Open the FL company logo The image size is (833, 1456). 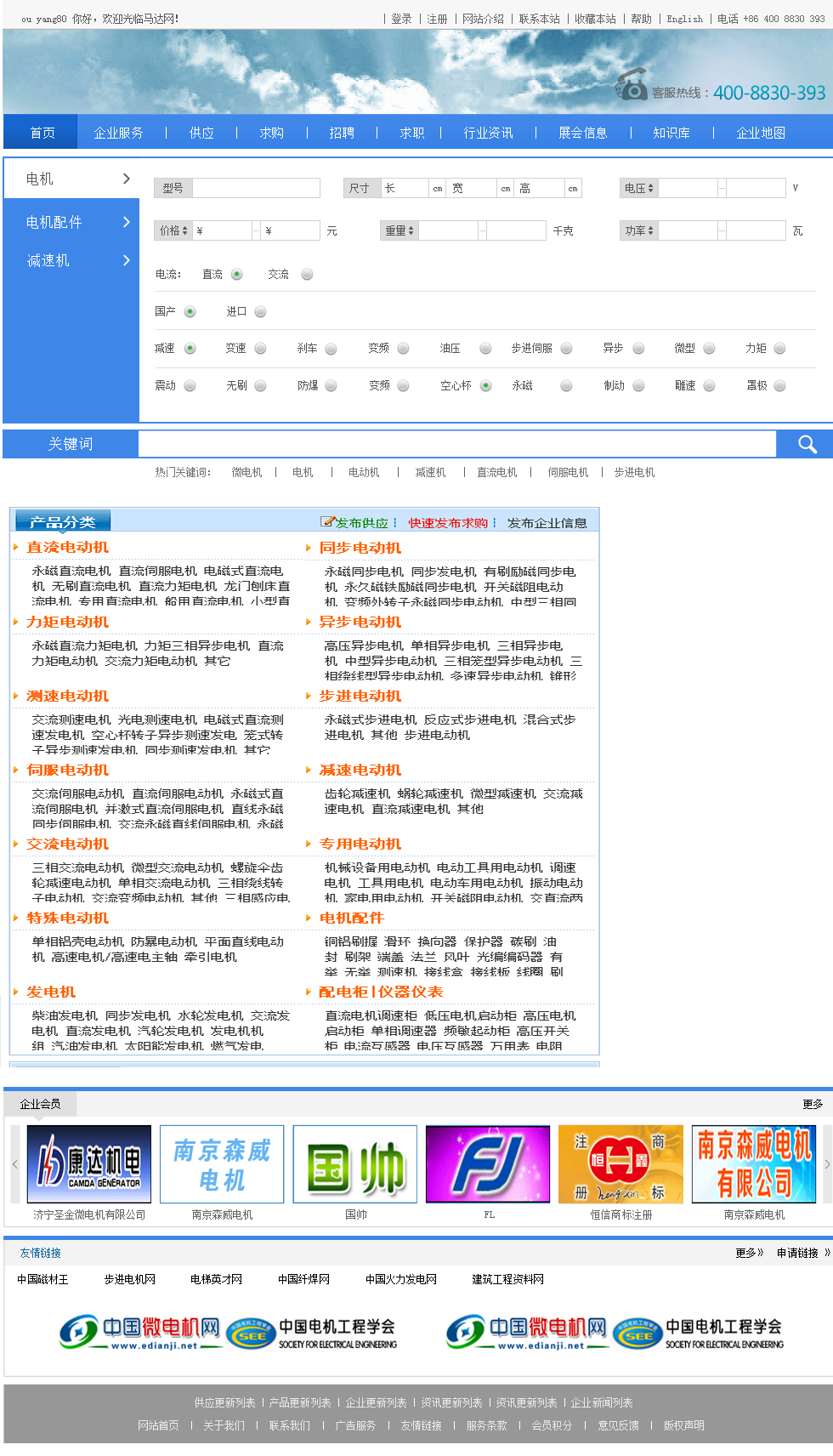[488, 1163]
